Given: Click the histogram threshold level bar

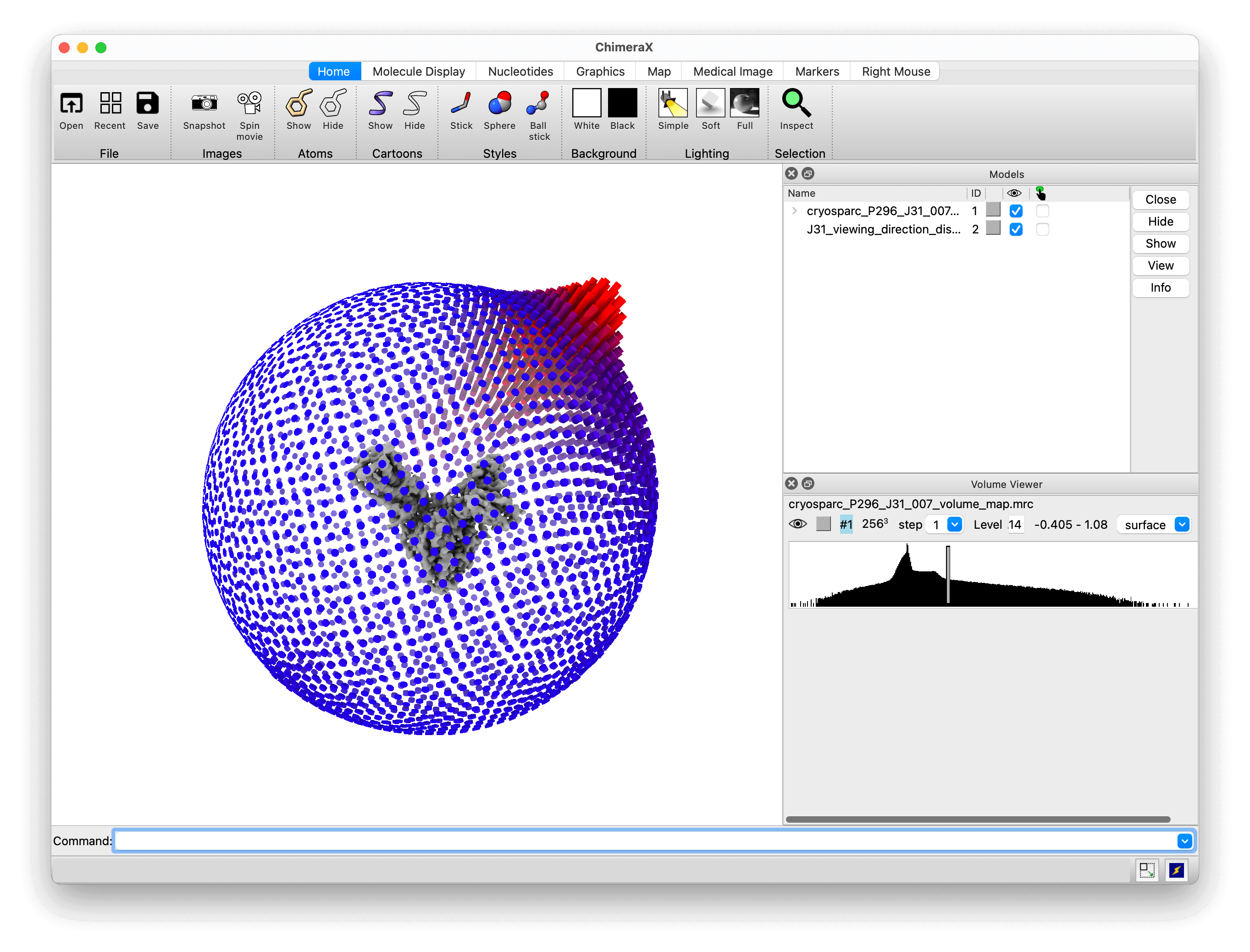Looking at the screenshot, I should coord(948,575).
